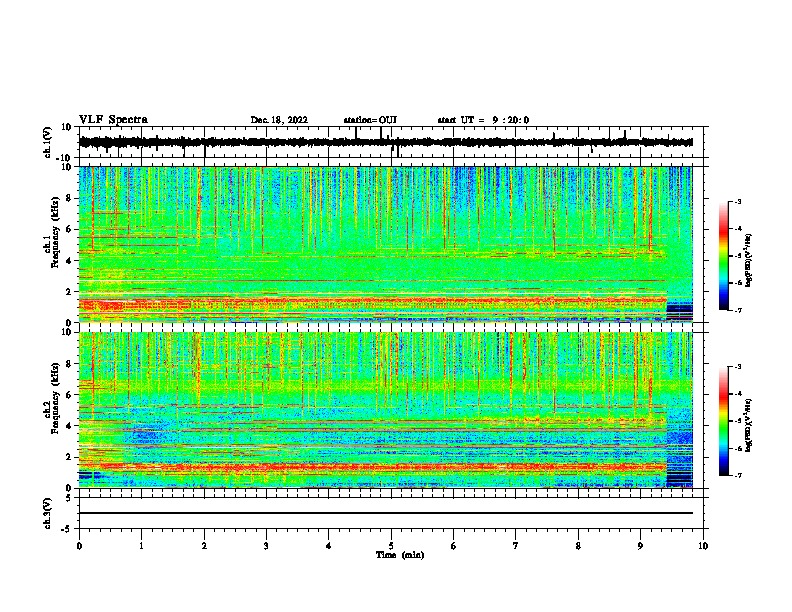
Task: Click the dark blue dropout region ending ch.1 spectrogram
Action: coord(680,312)
